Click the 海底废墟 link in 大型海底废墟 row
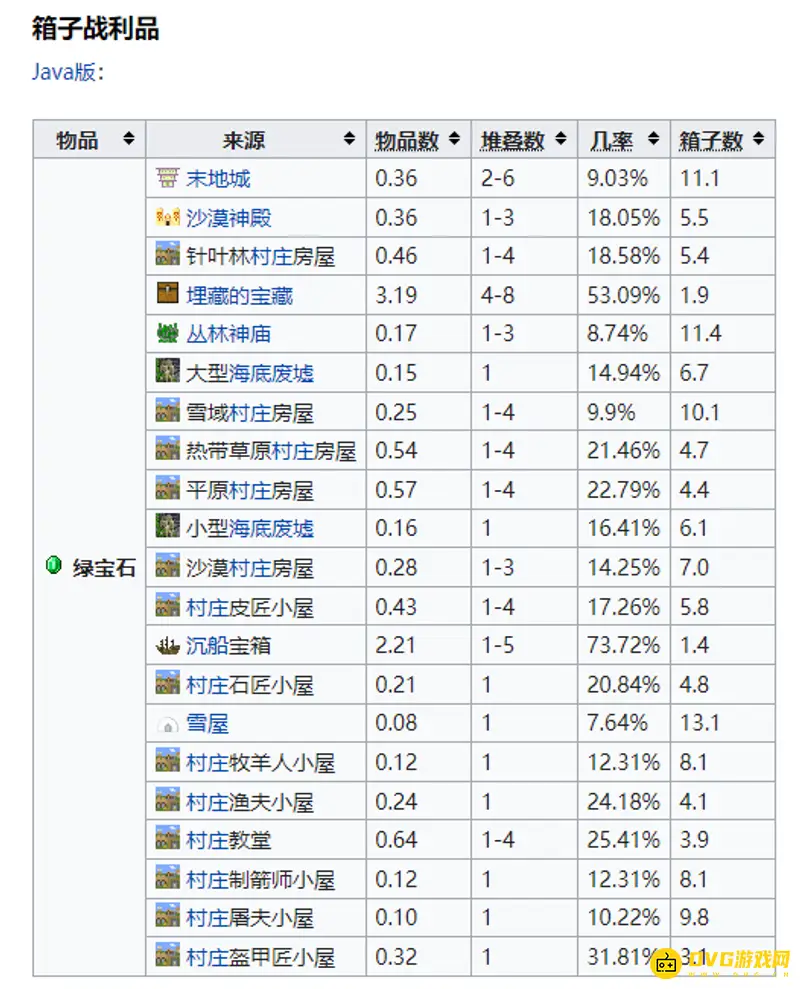Screen dimensions: 800x989 click(272, 373)
